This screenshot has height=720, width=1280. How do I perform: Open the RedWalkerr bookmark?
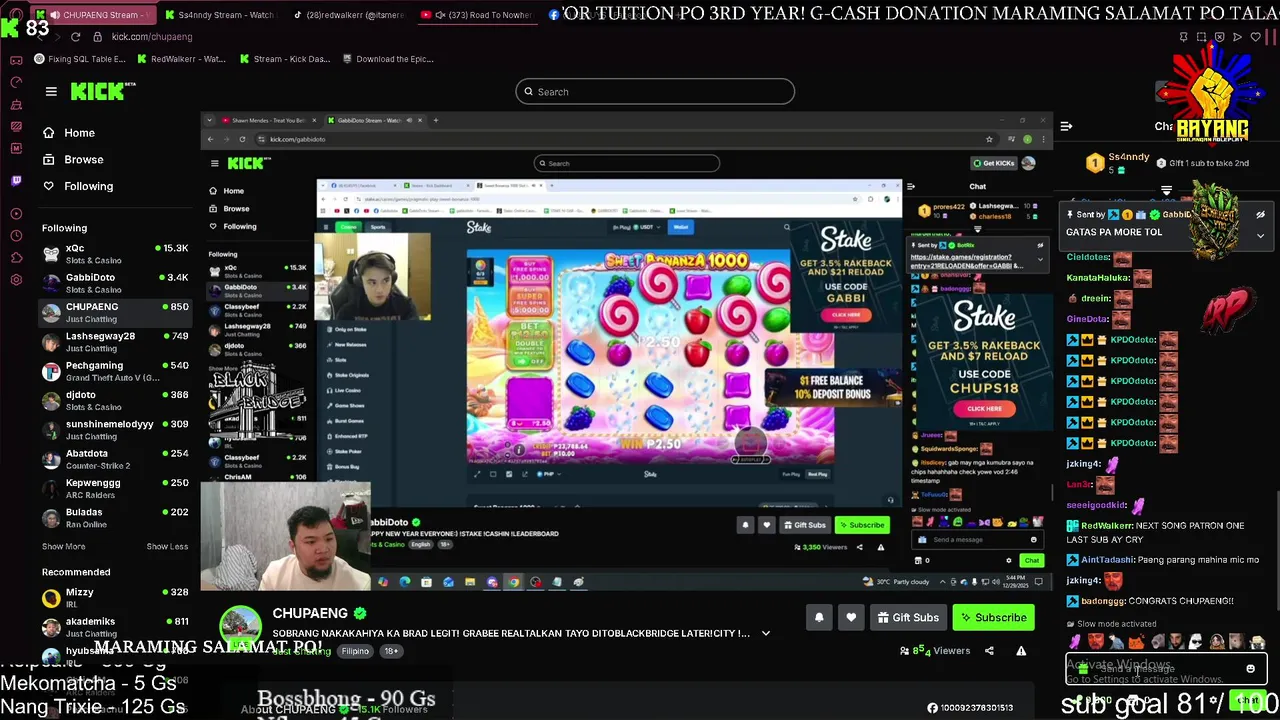(x=181, y=59)
